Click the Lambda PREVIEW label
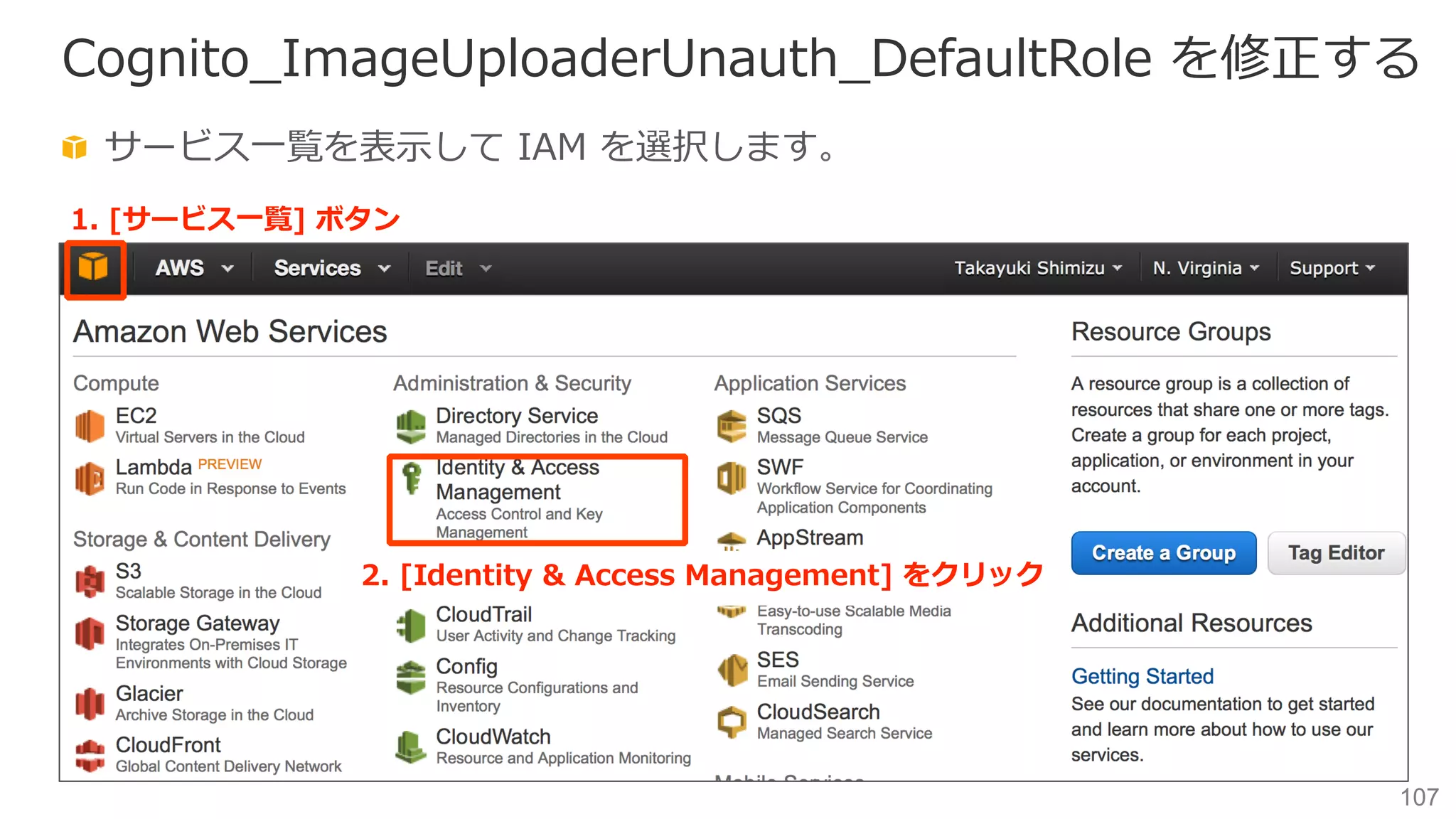 [x=230, y=464]
